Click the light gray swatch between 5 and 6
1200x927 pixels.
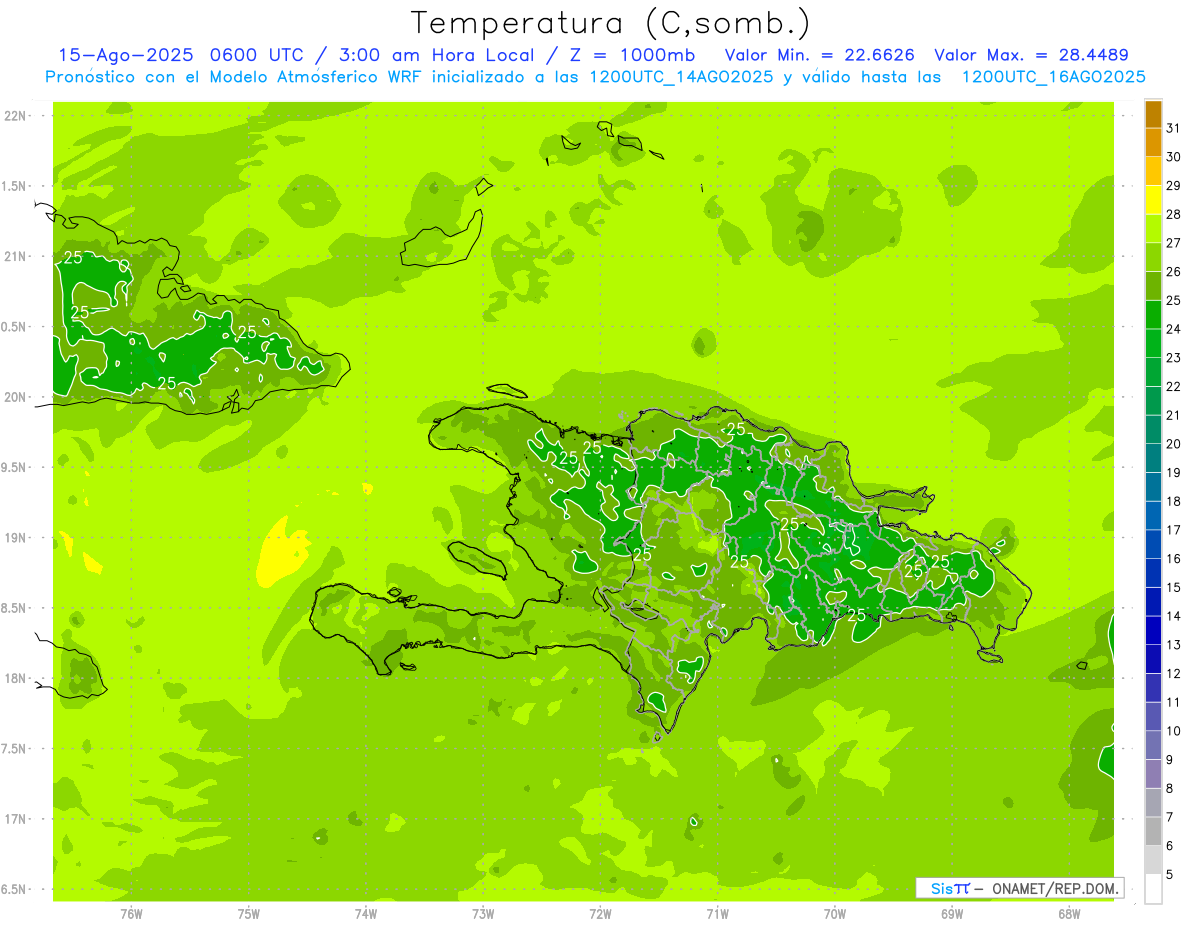1153,860
